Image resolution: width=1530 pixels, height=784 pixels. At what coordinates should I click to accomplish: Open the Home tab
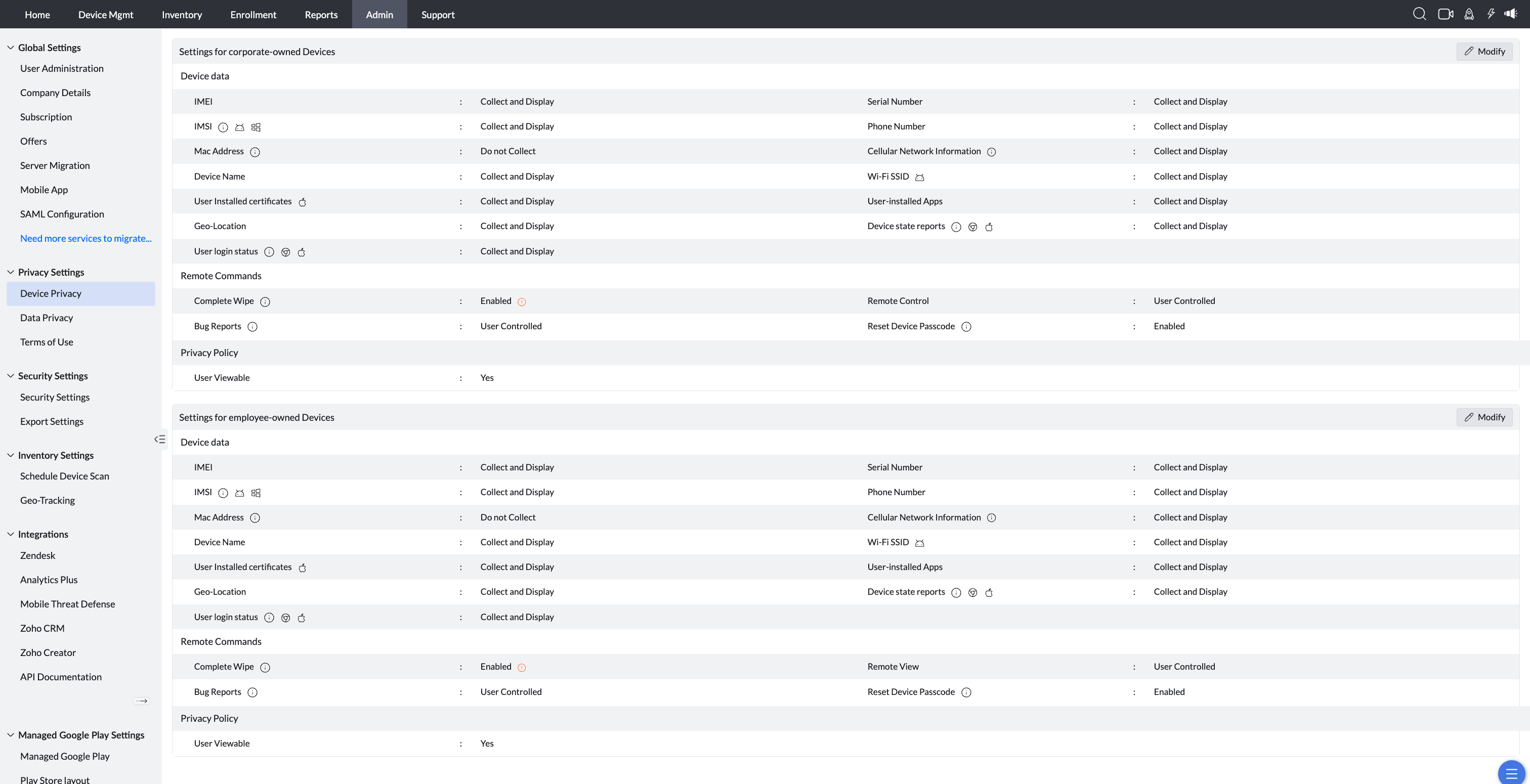(x=37, y=14)
